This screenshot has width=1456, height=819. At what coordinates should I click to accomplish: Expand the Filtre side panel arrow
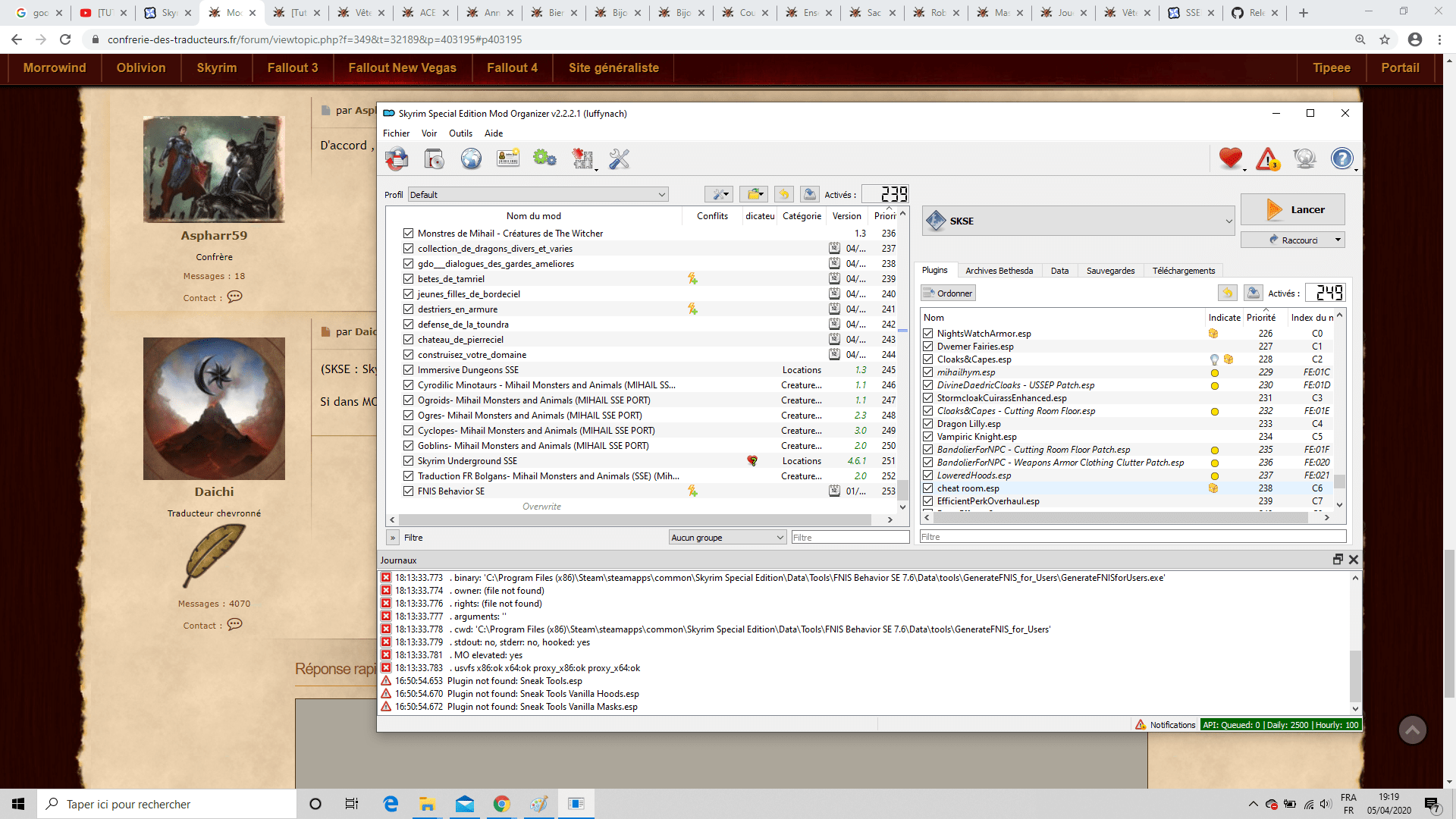pos(393,538)
